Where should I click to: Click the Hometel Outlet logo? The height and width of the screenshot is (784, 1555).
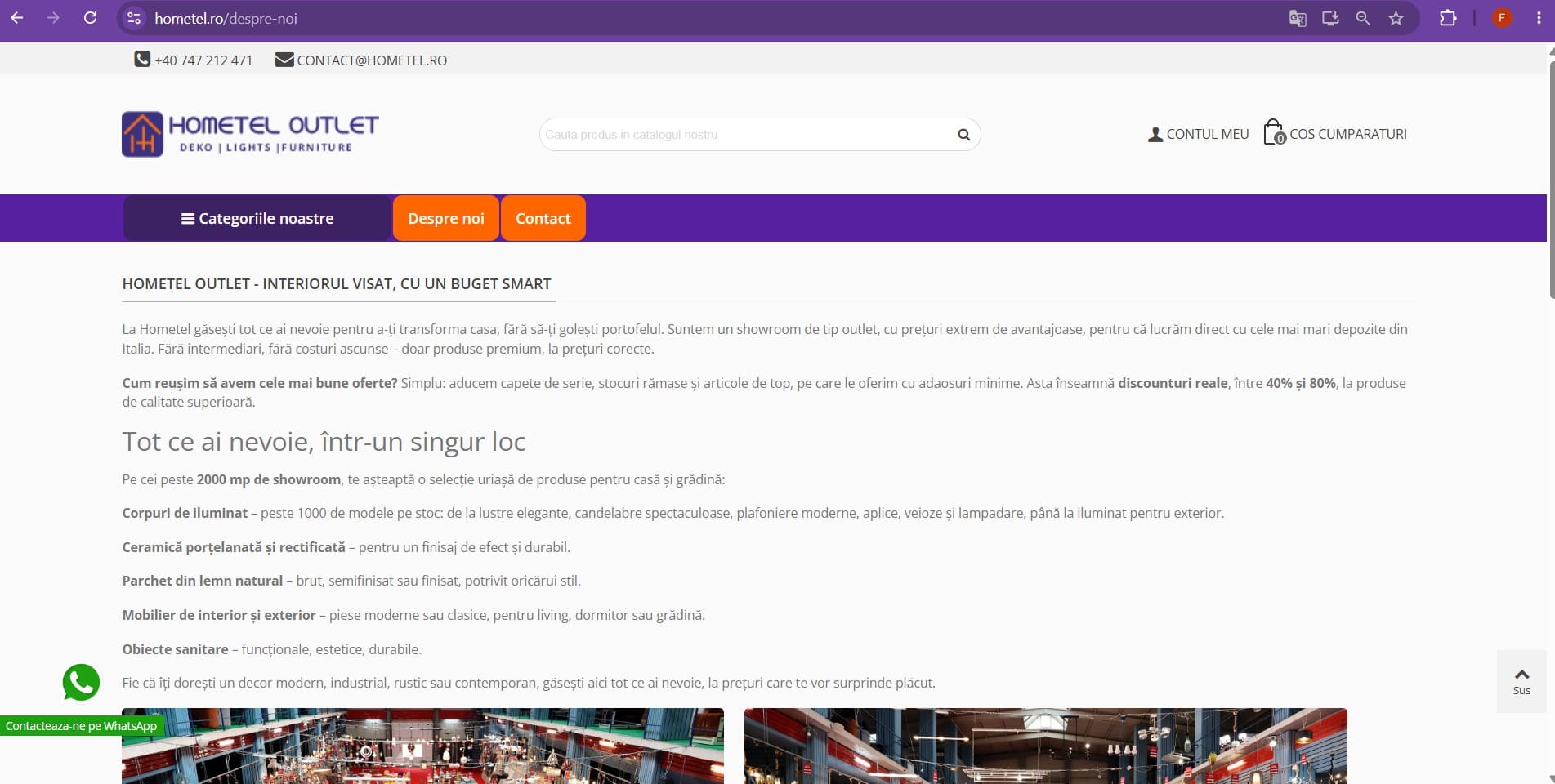[x=250, y=134]
